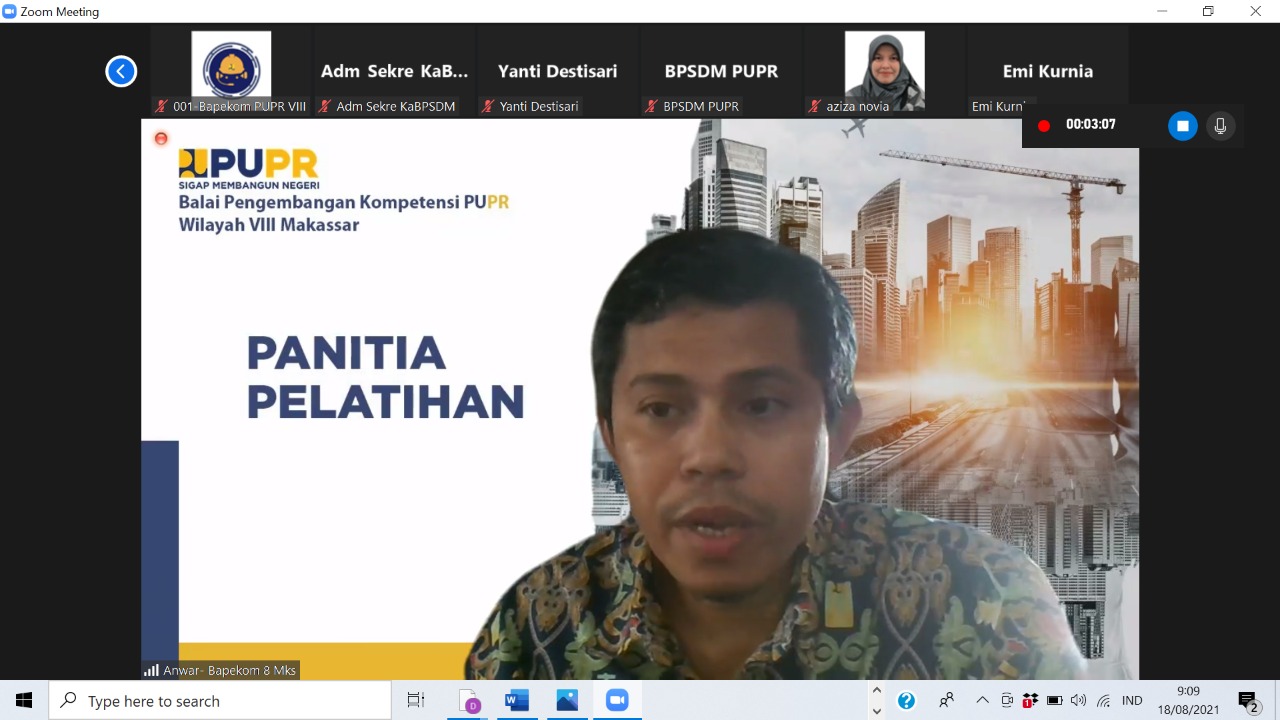Screen dimensions: 1280x720
Task: Click the Meet Now camera tray icon
Action: pos(1007,701)
